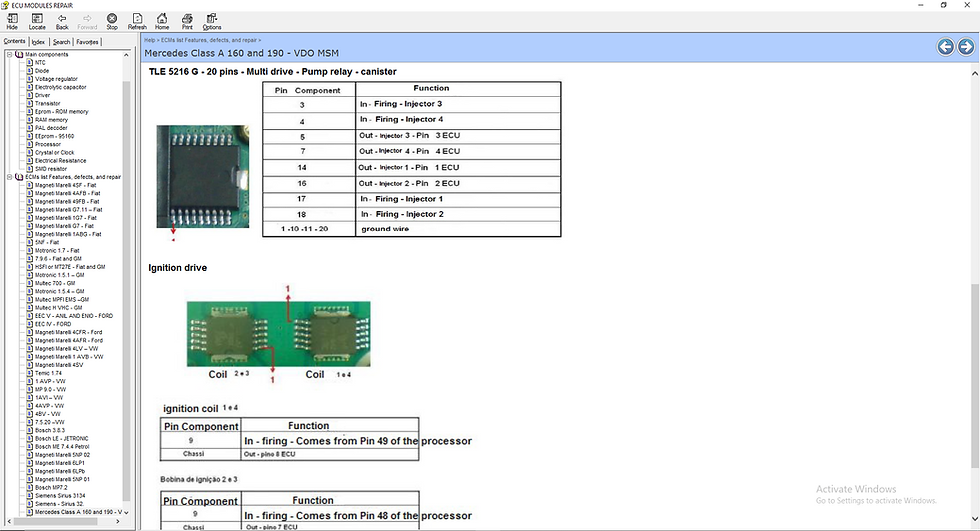Click the Main components book icon

[x=19, y=54]
